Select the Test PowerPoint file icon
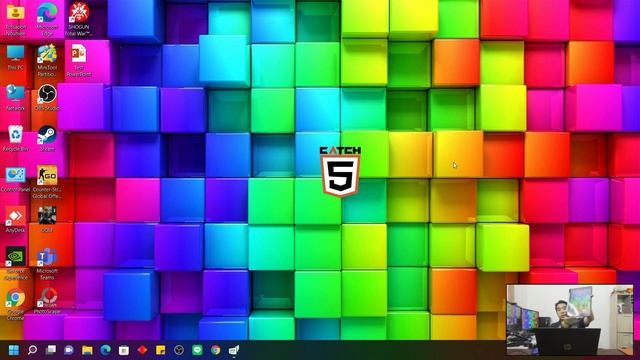Viewport: 640px width, 360px height. [78, 60]
